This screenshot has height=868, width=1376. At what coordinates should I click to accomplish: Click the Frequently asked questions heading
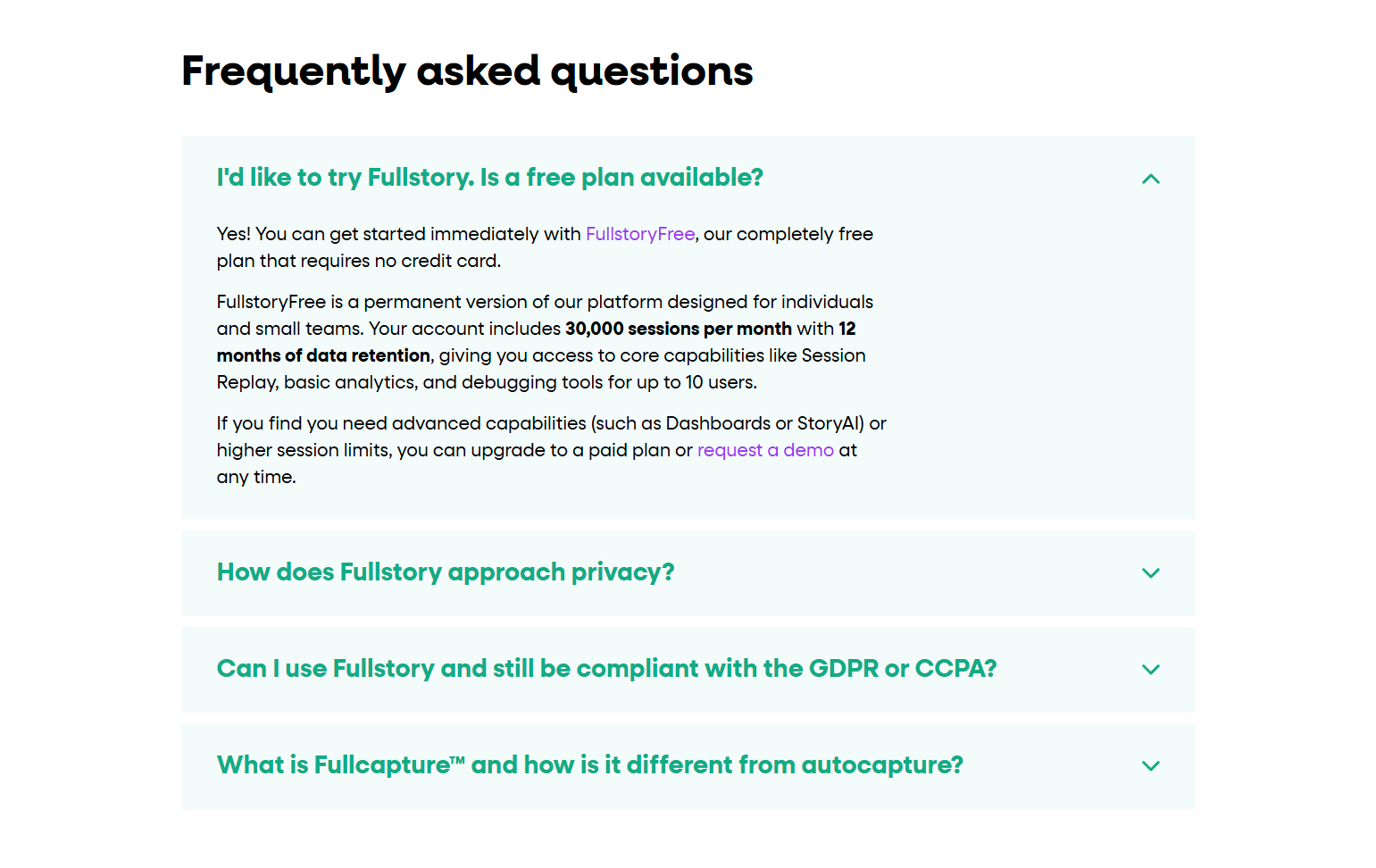click(x=466, y=71)
